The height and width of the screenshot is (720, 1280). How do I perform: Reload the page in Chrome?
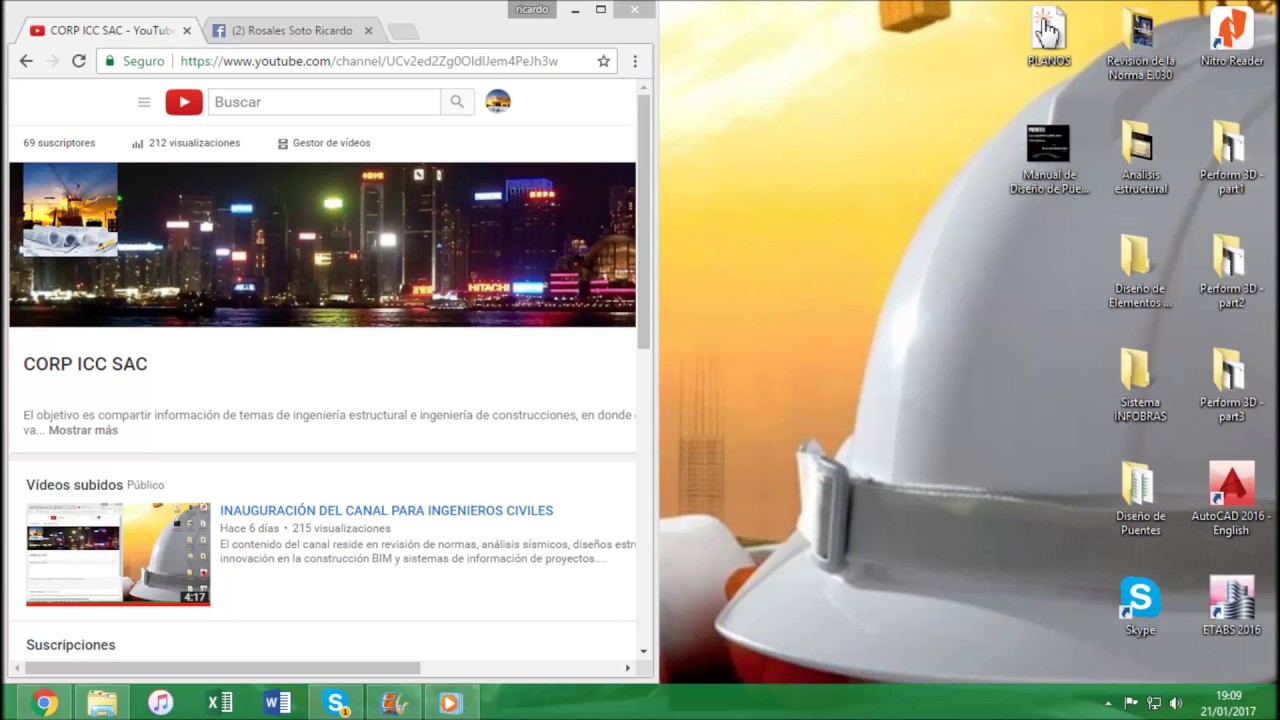[x=79, y=61]
